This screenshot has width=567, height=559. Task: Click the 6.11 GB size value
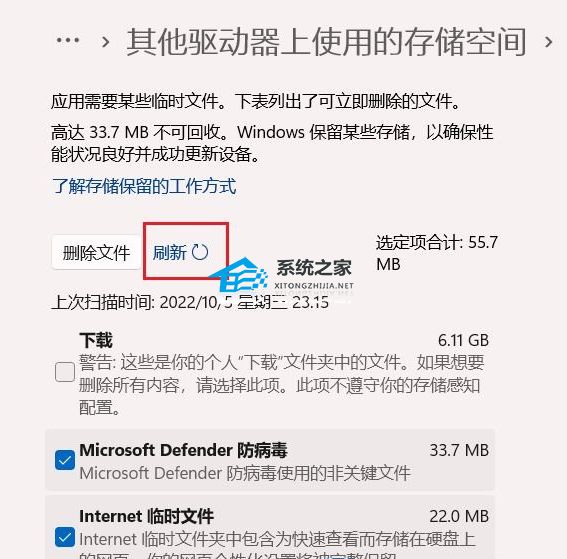point(463,340)
